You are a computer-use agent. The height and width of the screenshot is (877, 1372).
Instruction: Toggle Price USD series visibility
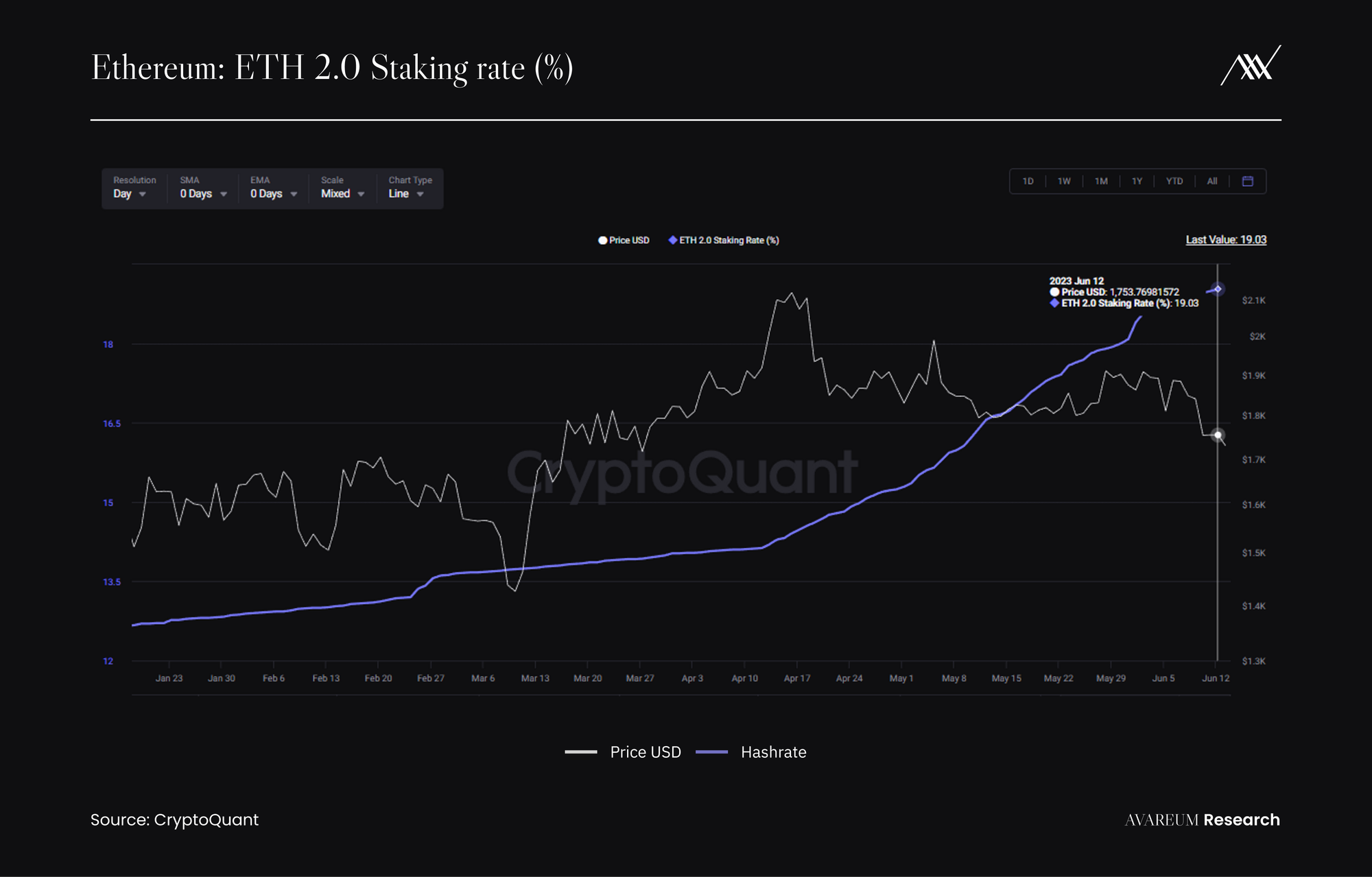coord(628,241)
